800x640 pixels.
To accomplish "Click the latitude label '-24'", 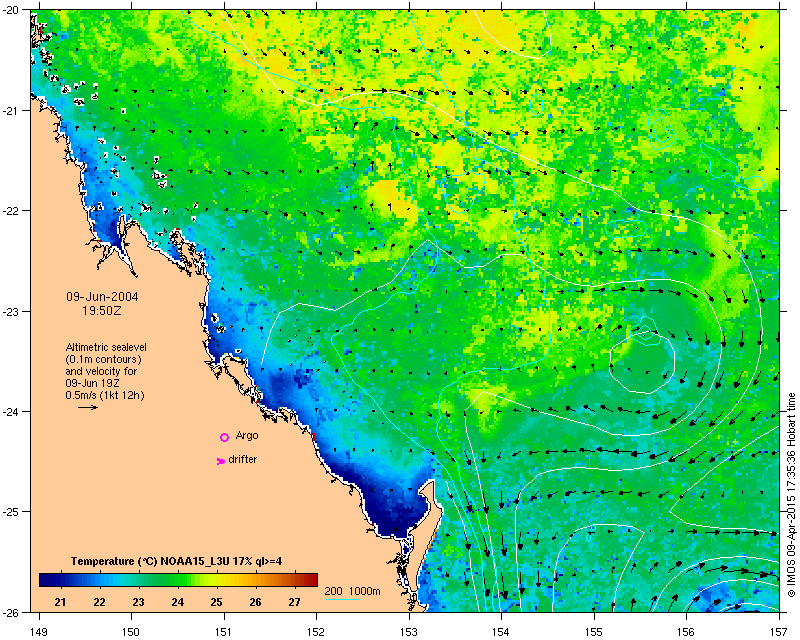I will click(13, 411).
